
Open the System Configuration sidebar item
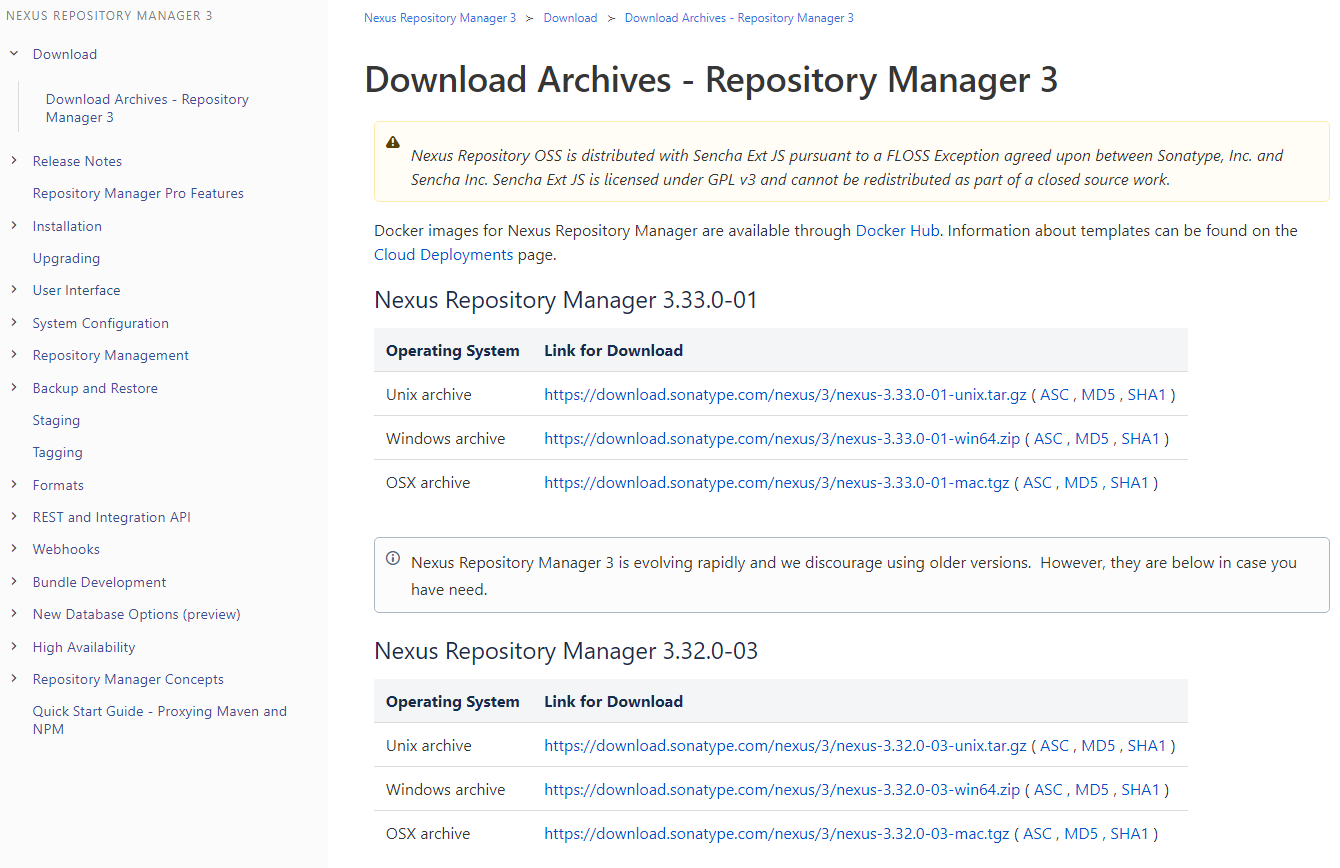click(x=100, y=323)
